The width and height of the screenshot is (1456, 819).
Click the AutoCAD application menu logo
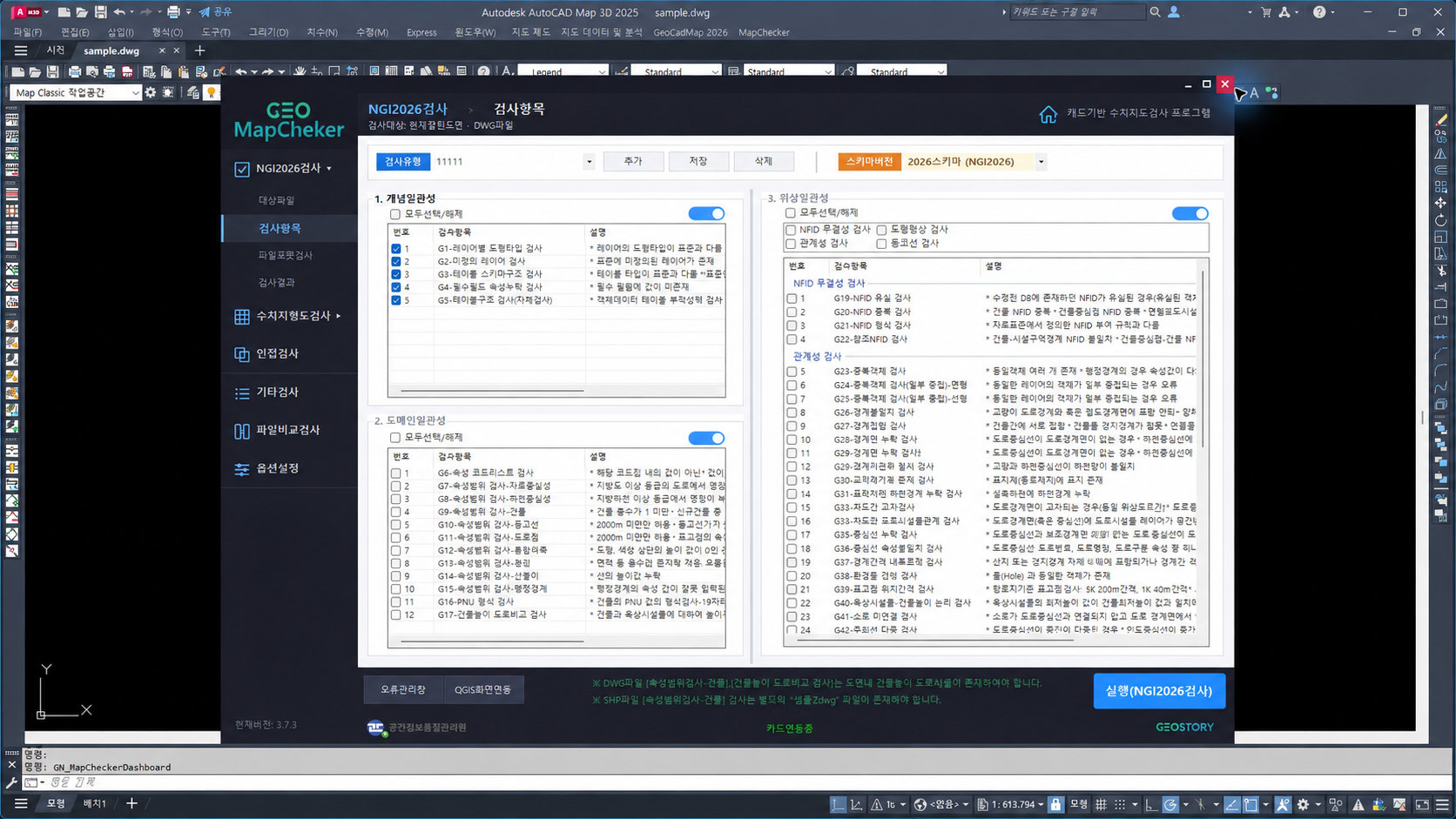25,12
